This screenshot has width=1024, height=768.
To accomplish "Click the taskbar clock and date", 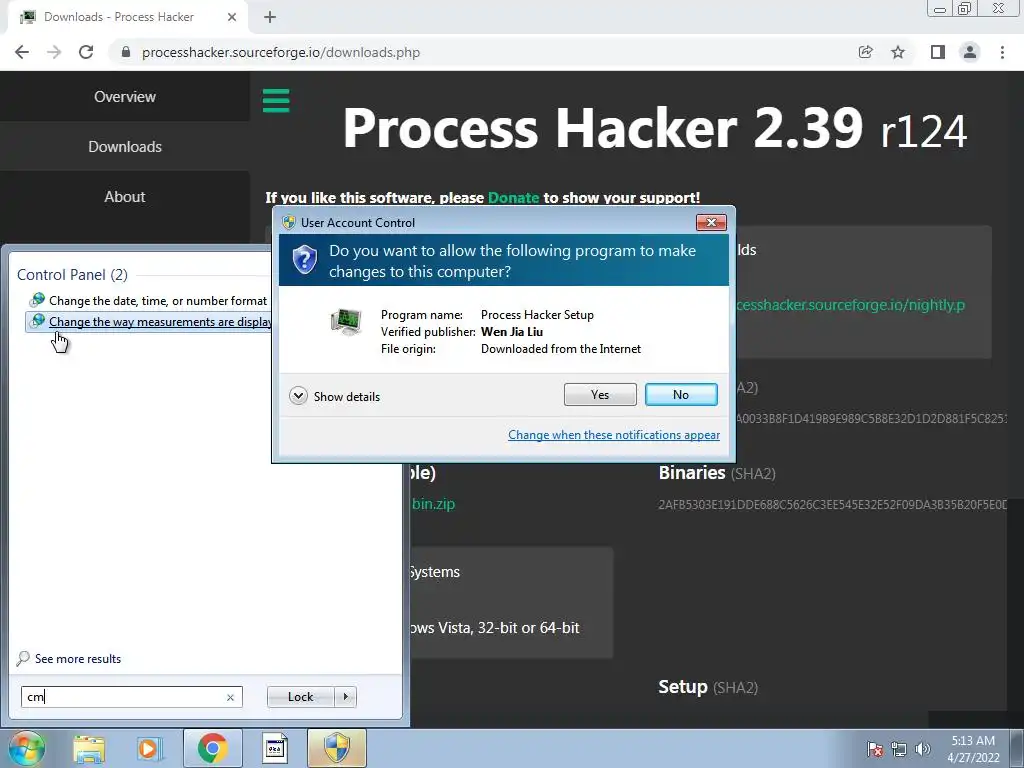I will coord(973,749).
